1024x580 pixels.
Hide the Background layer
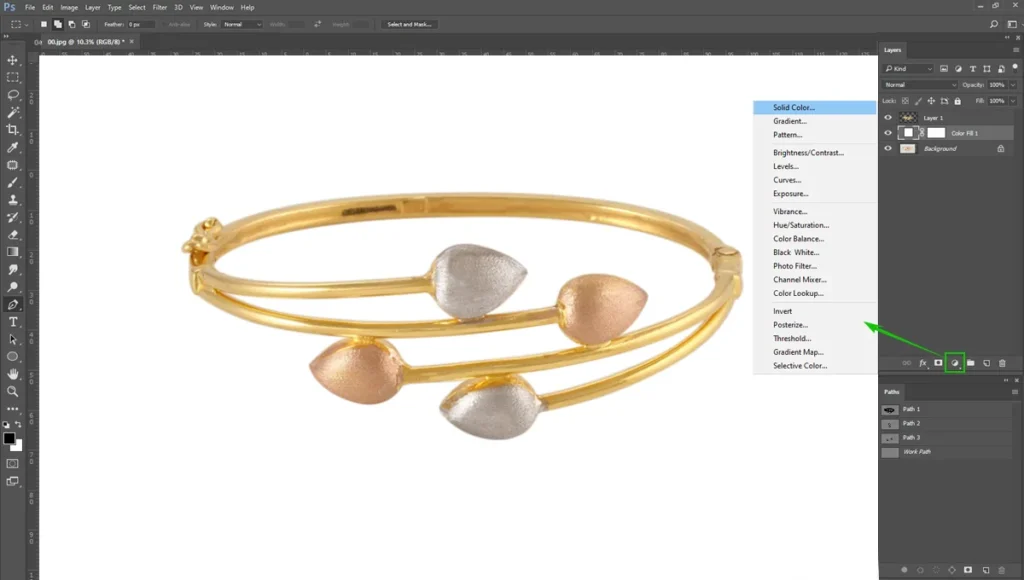pos(888,148)
